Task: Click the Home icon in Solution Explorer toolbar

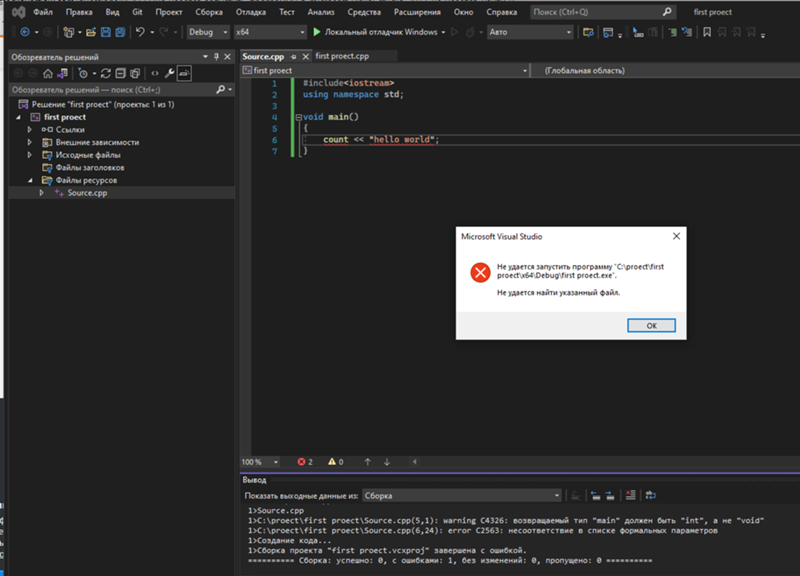Action: click(x=47, y=74)
